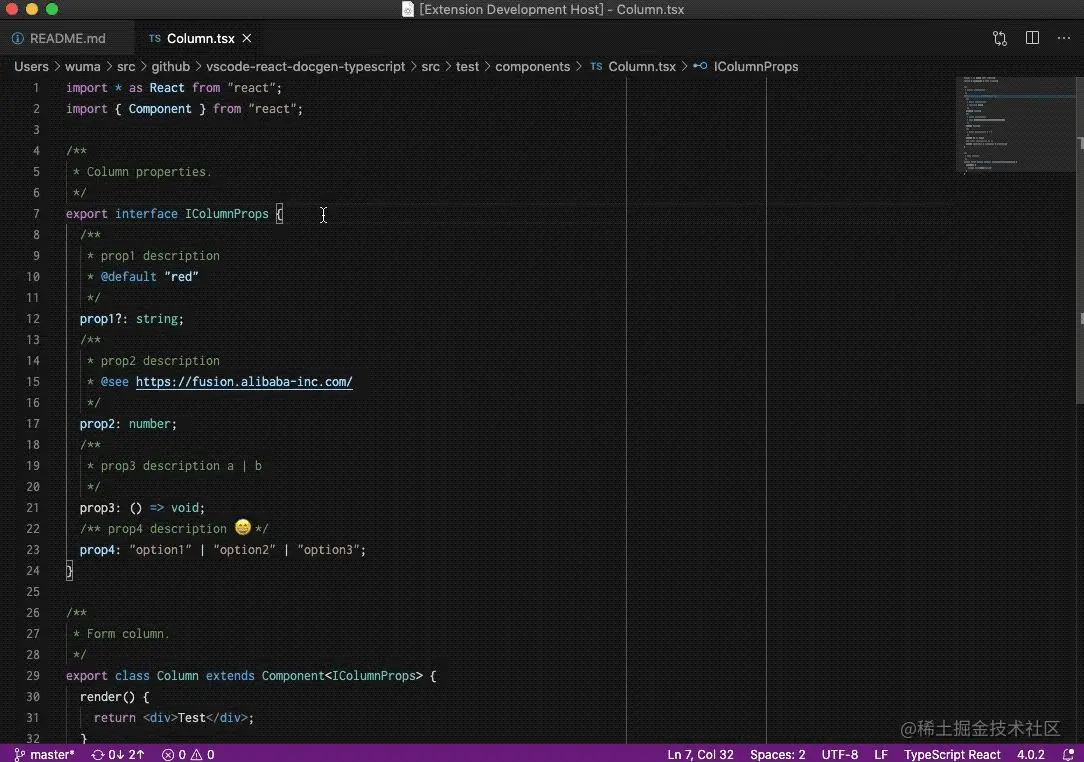
Task: Click the TS icon in the breadcrumb
Action: pos(596,66)
